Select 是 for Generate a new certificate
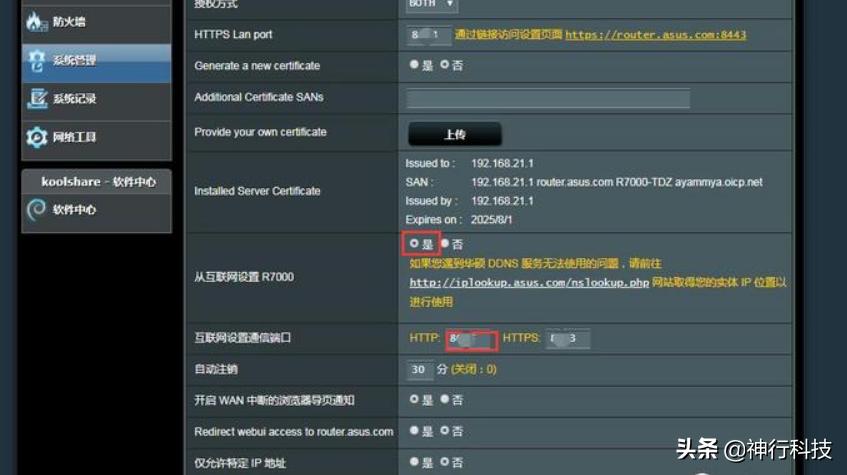The image size is (847, 475). pyautogui.click(x=414, y=65)
